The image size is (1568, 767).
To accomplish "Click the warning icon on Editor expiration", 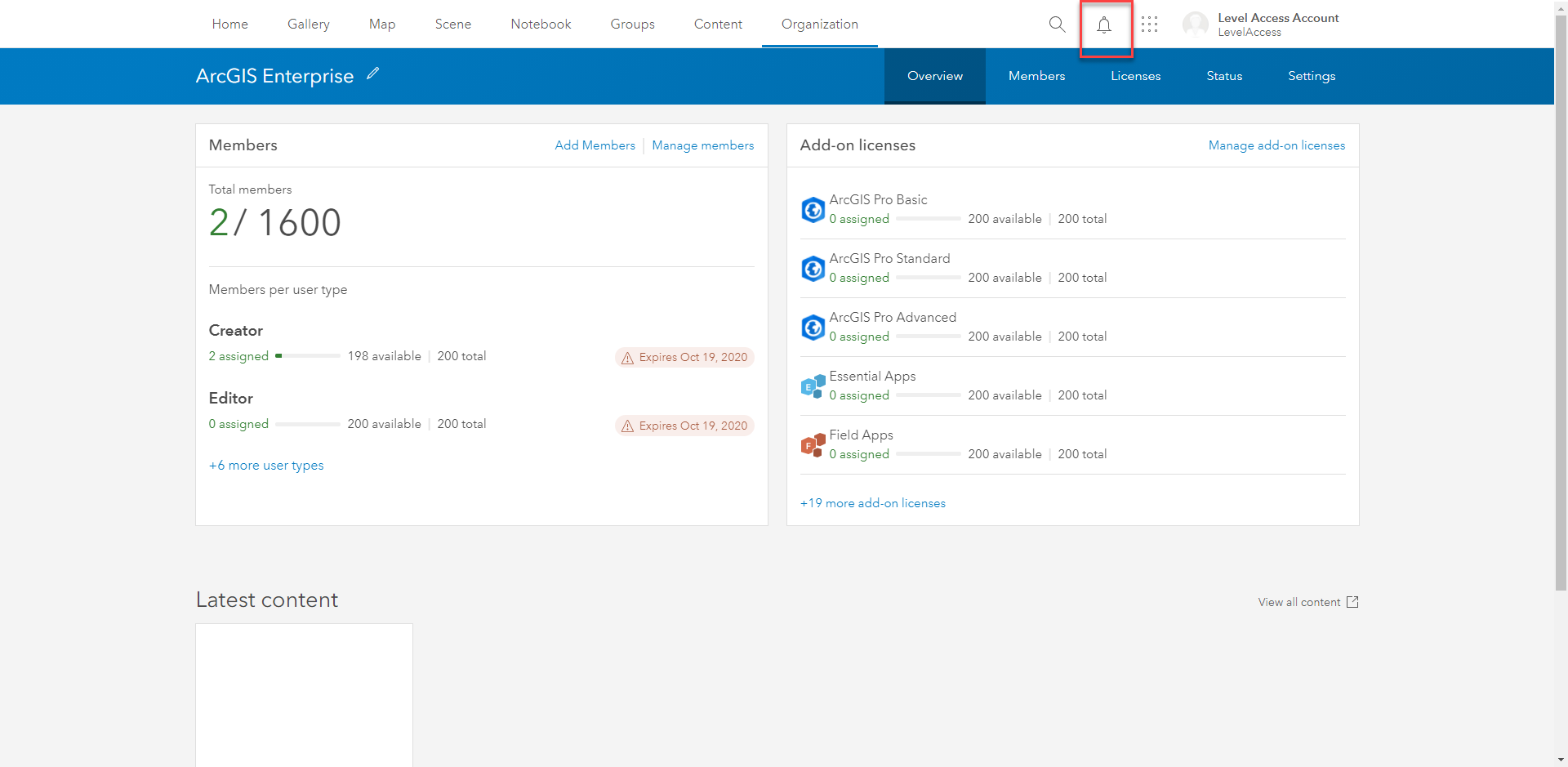I will 627,426.
